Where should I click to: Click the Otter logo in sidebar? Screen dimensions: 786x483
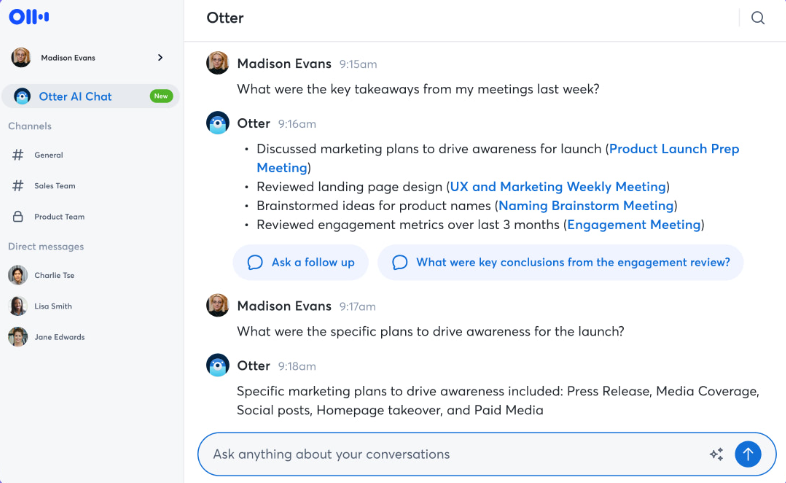29,17
